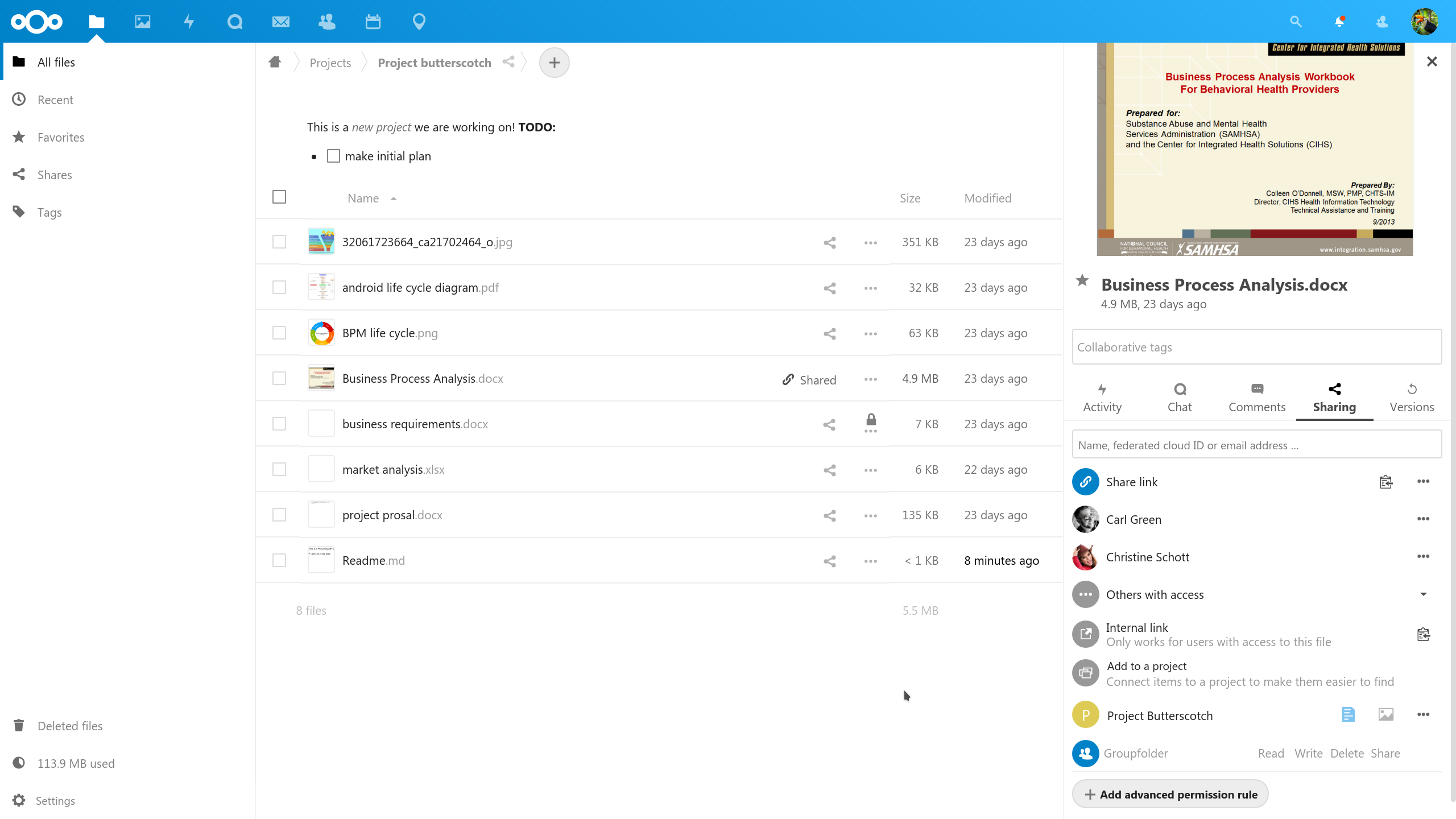
Task: Open the Mail app icon
Action: [x=281, y=22]
